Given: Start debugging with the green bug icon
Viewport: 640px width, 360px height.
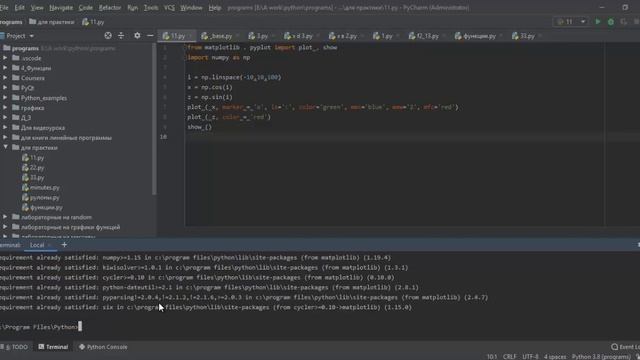Looking at the screenshot, I should point(611,22).
